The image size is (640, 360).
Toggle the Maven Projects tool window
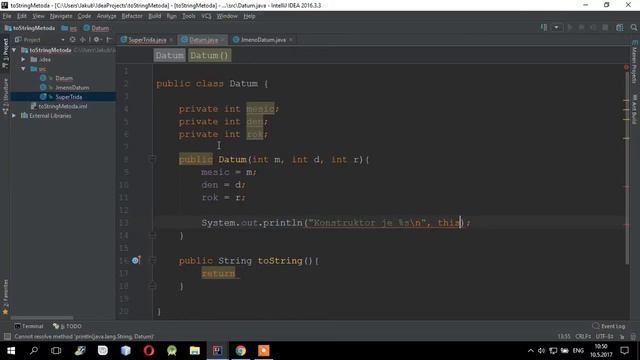point(635,63)
